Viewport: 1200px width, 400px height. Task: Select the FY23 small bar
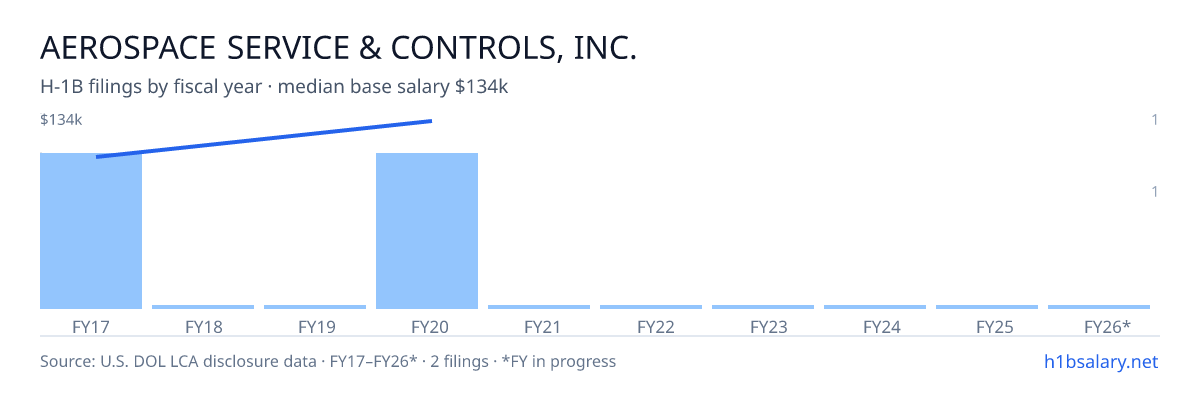[763, 307]
